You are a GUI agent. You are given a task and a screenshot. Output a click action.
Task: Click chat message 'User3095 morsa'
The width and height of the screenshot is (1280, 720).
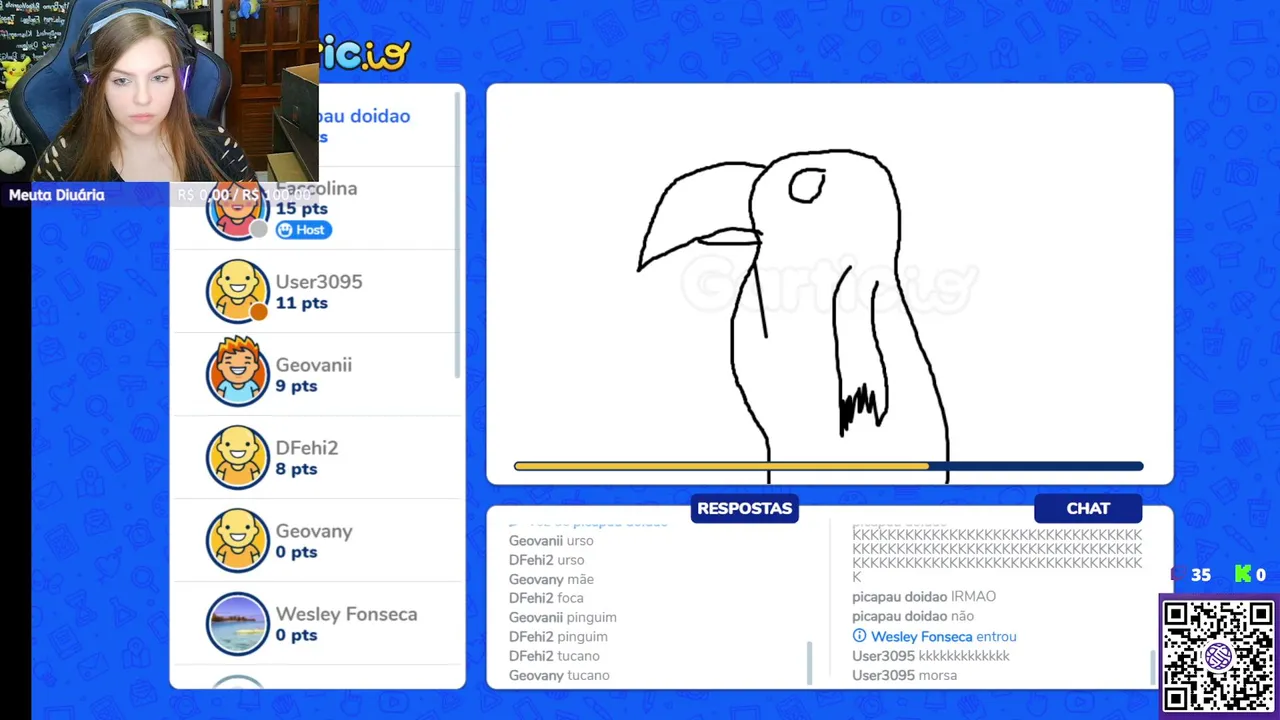[904, 675]
